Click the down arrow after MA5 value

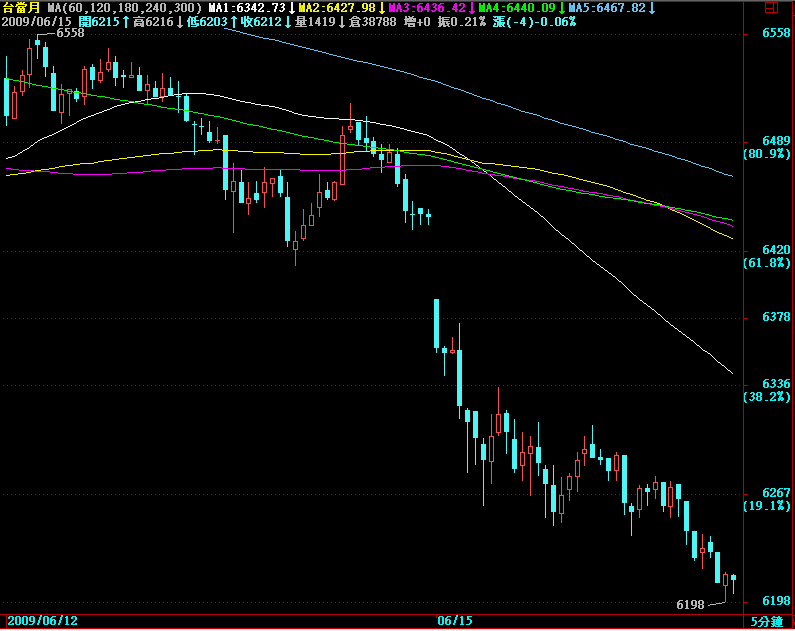pos(652,8)
